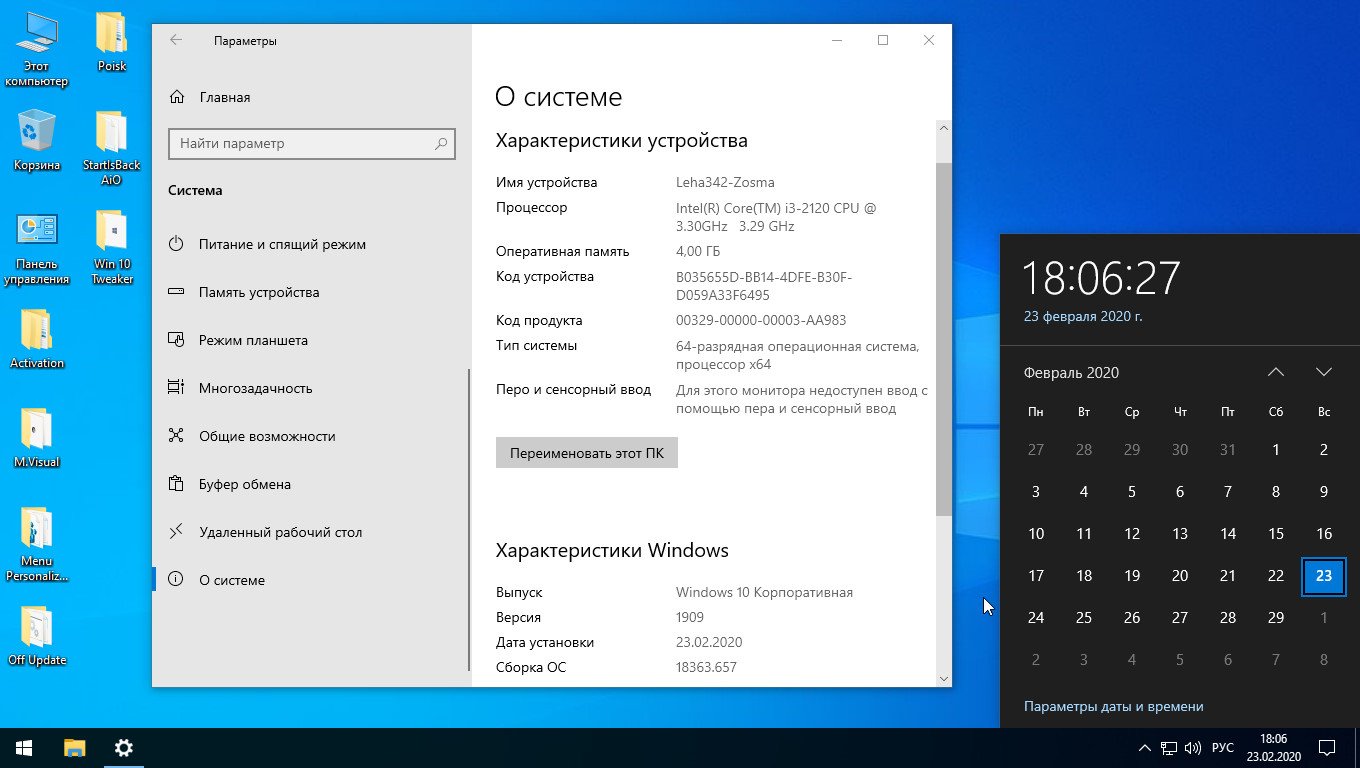Switch input language РУС indicator
The image size is (1360, 768).
pyautogui.click(x=1223, y=748)
